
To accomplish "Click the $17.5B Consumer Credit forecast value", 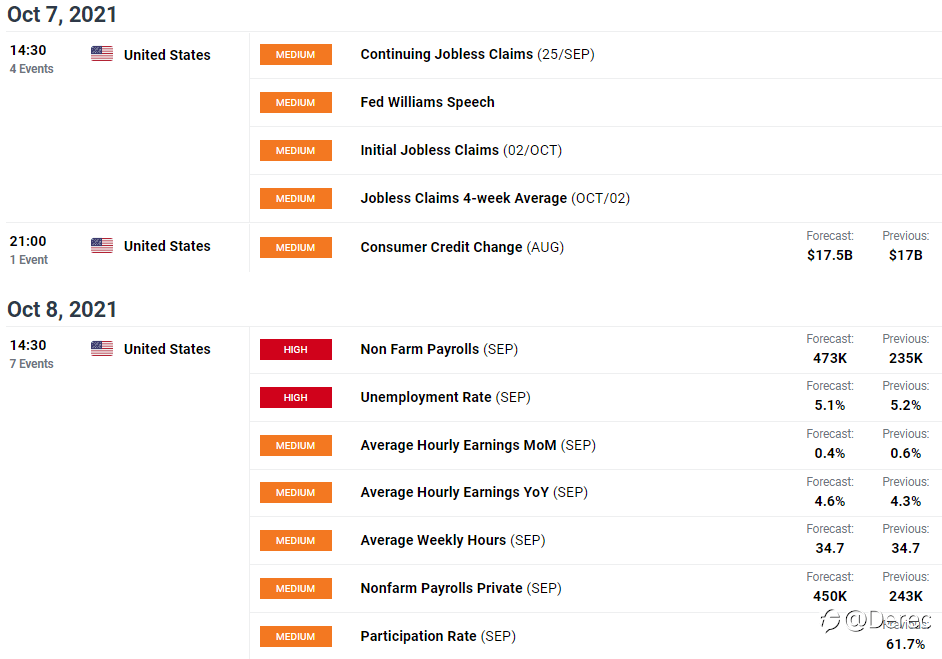I will coord(830,255).
